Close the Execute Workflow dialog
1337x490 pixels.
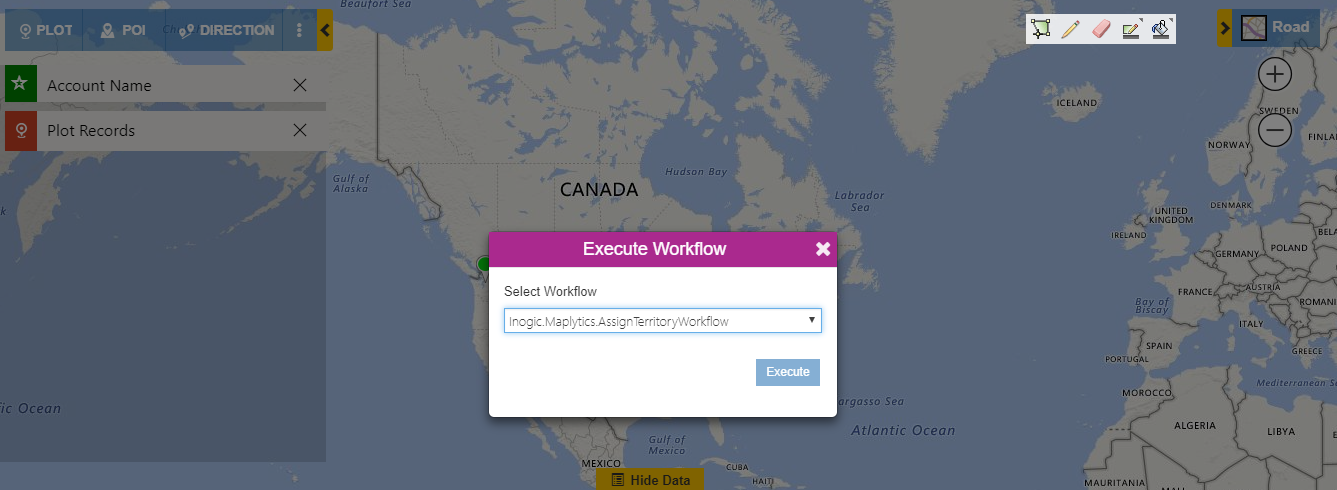point(823,249)
